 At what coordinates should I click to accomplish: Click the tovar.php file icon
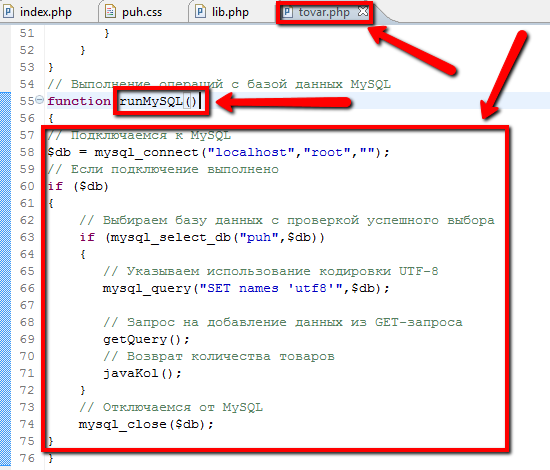[287, 12]
